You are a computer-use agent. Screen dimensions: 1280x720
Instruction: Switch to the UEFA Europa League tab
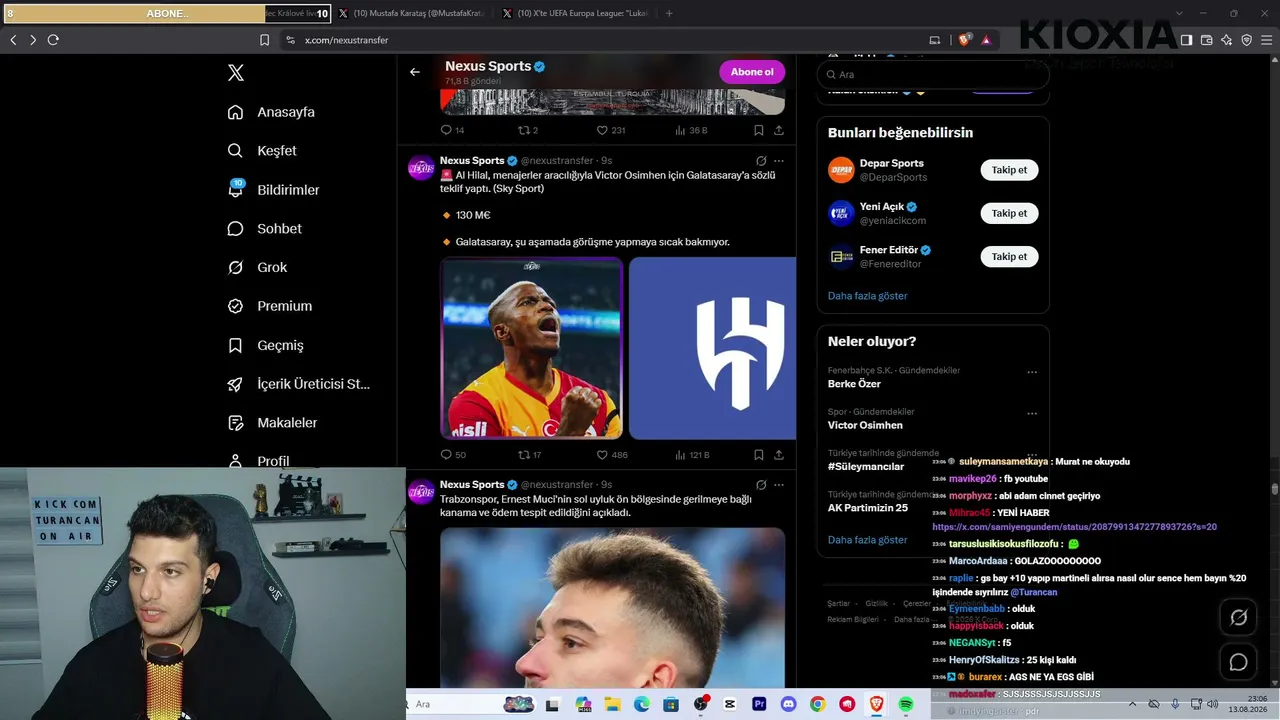click(x=575, y=13)
